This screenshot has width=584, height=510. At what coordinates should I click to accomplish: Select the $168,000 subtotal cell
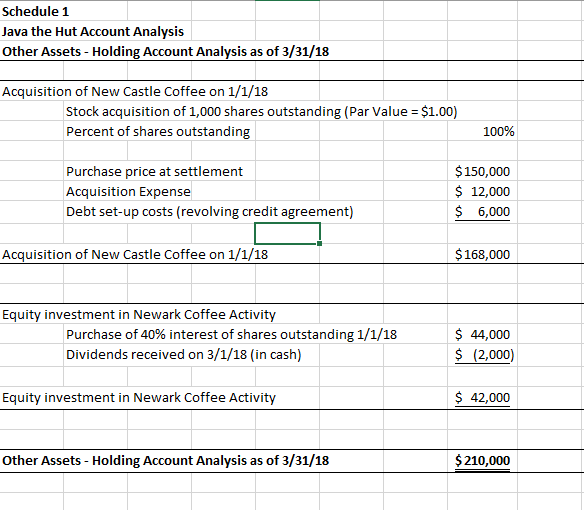click(482, 254)
